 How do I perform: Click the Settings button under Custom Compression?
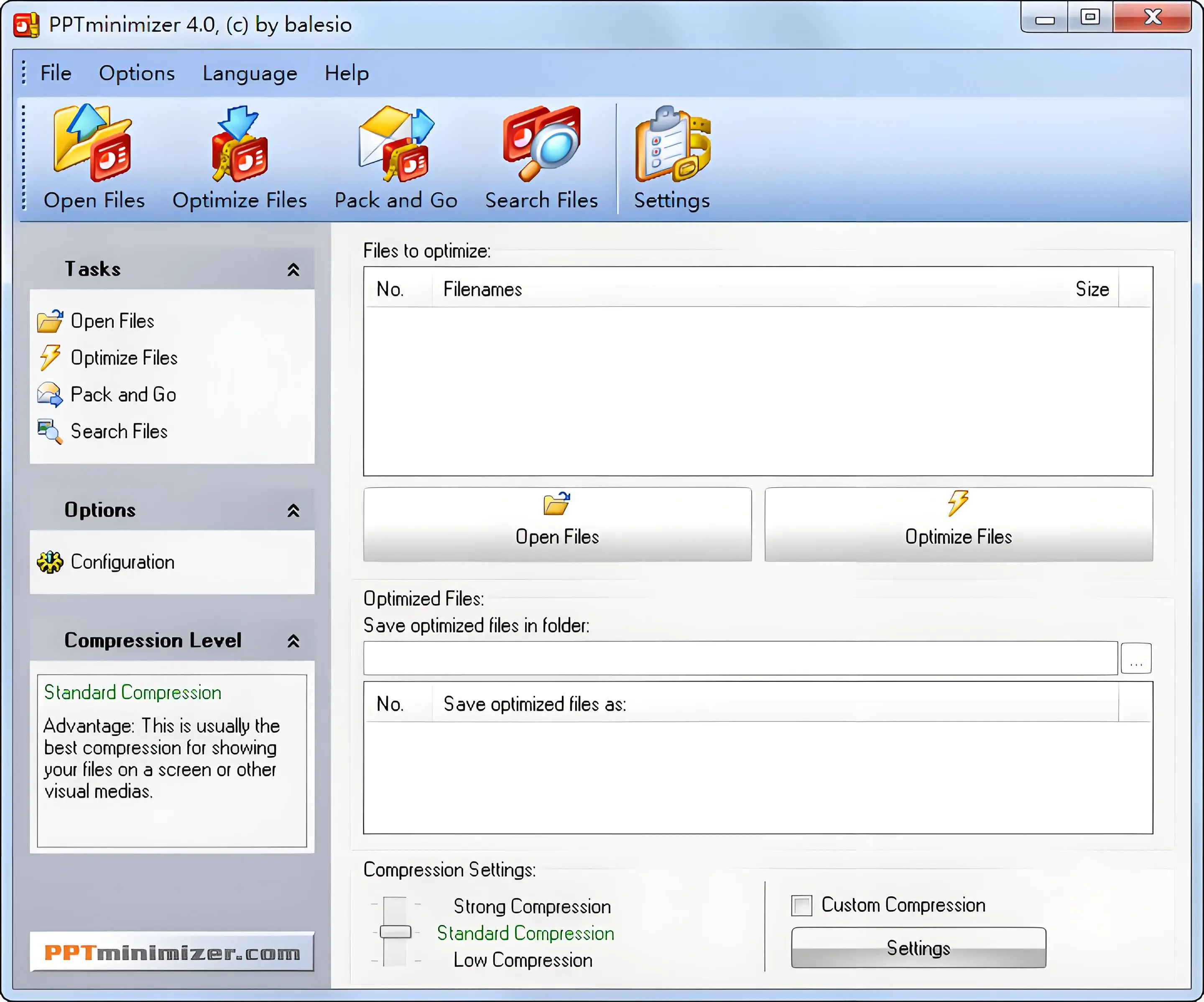918,948
